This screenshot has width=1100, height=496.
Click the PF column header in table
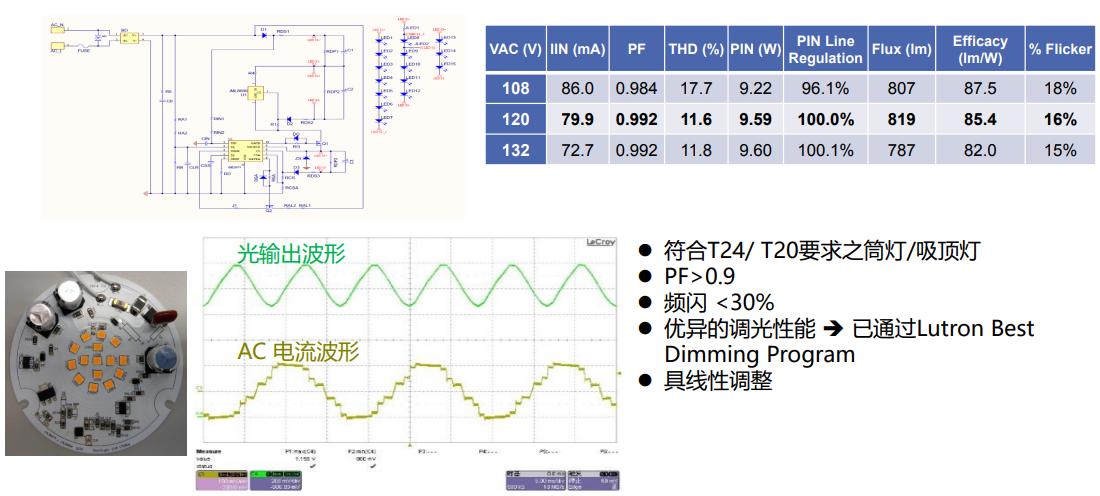pos(636,50)
